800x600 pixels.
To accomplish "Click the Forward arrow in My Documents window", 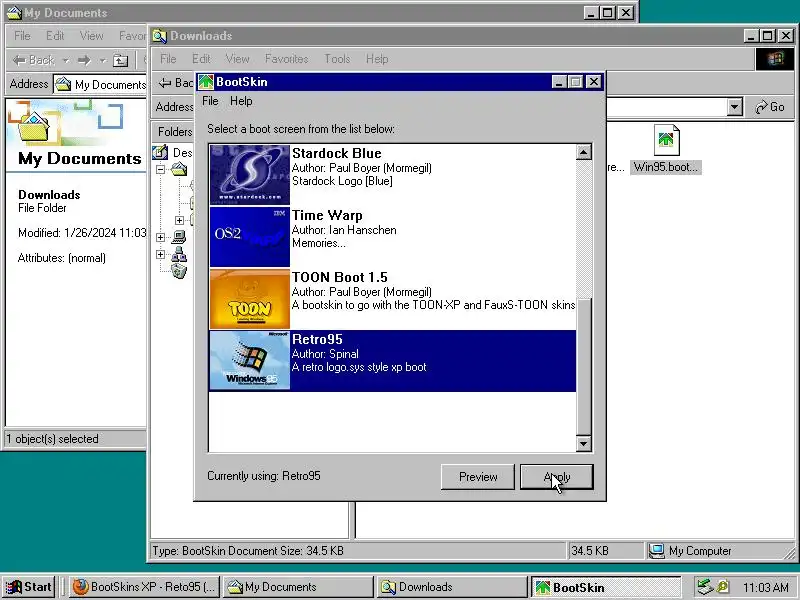I will tap(84, 60).
